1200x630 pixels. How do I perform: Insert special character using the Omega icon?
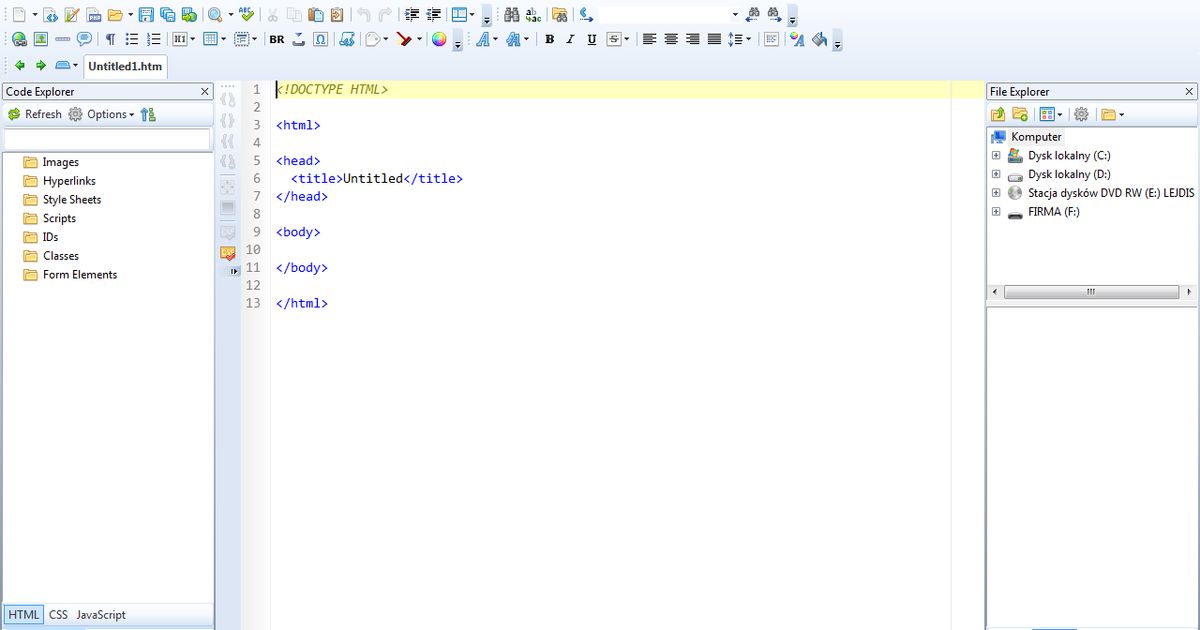(320, 39)
